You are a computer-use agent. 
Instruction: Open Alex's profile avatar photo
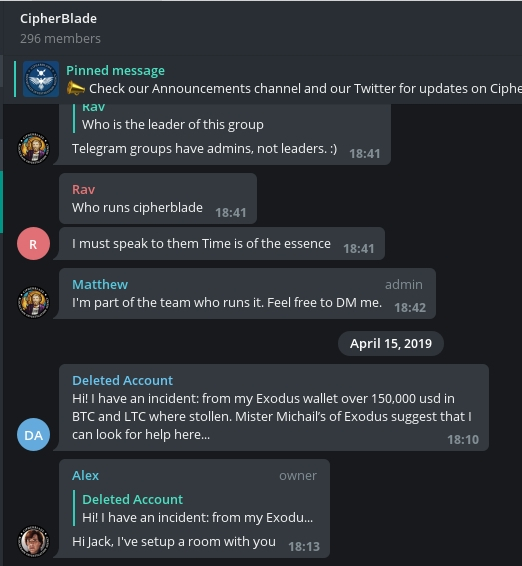pos(33,541)
